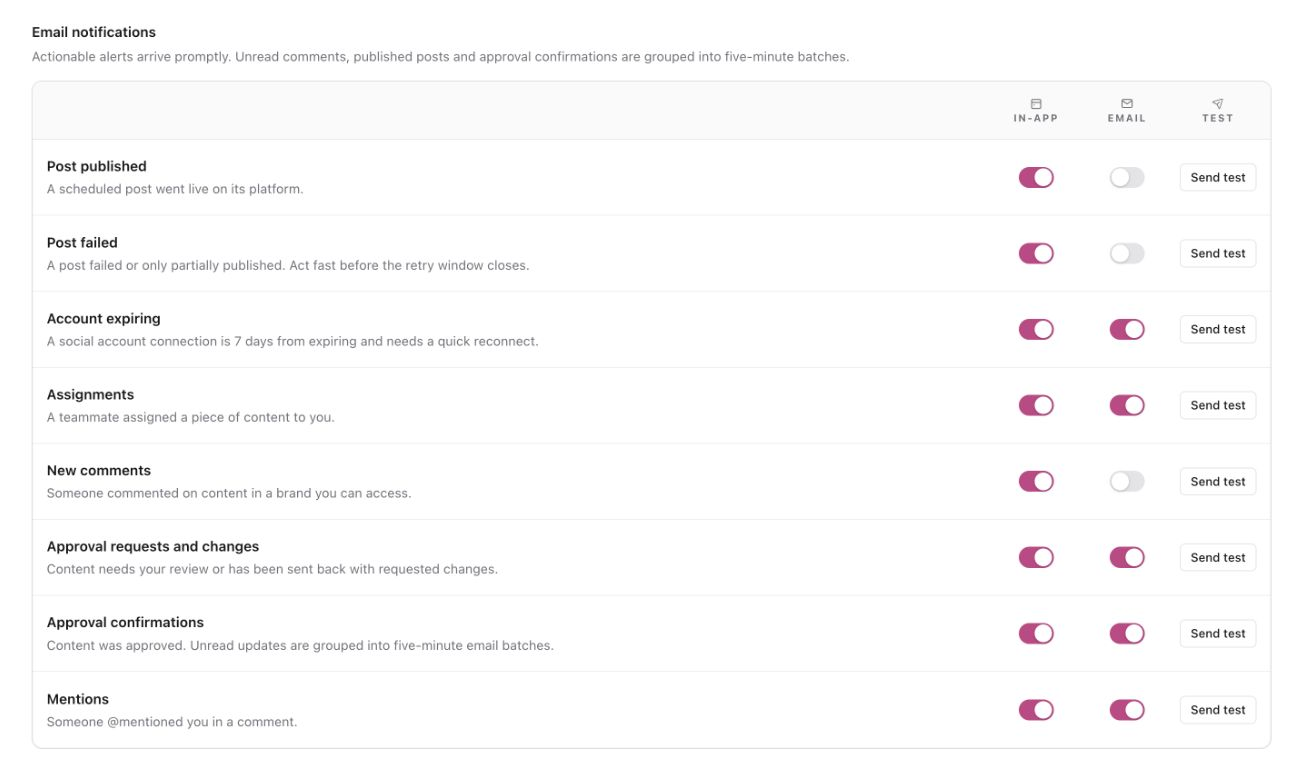
Task: Click the EMAIL column label
Action: (1127, 118)
